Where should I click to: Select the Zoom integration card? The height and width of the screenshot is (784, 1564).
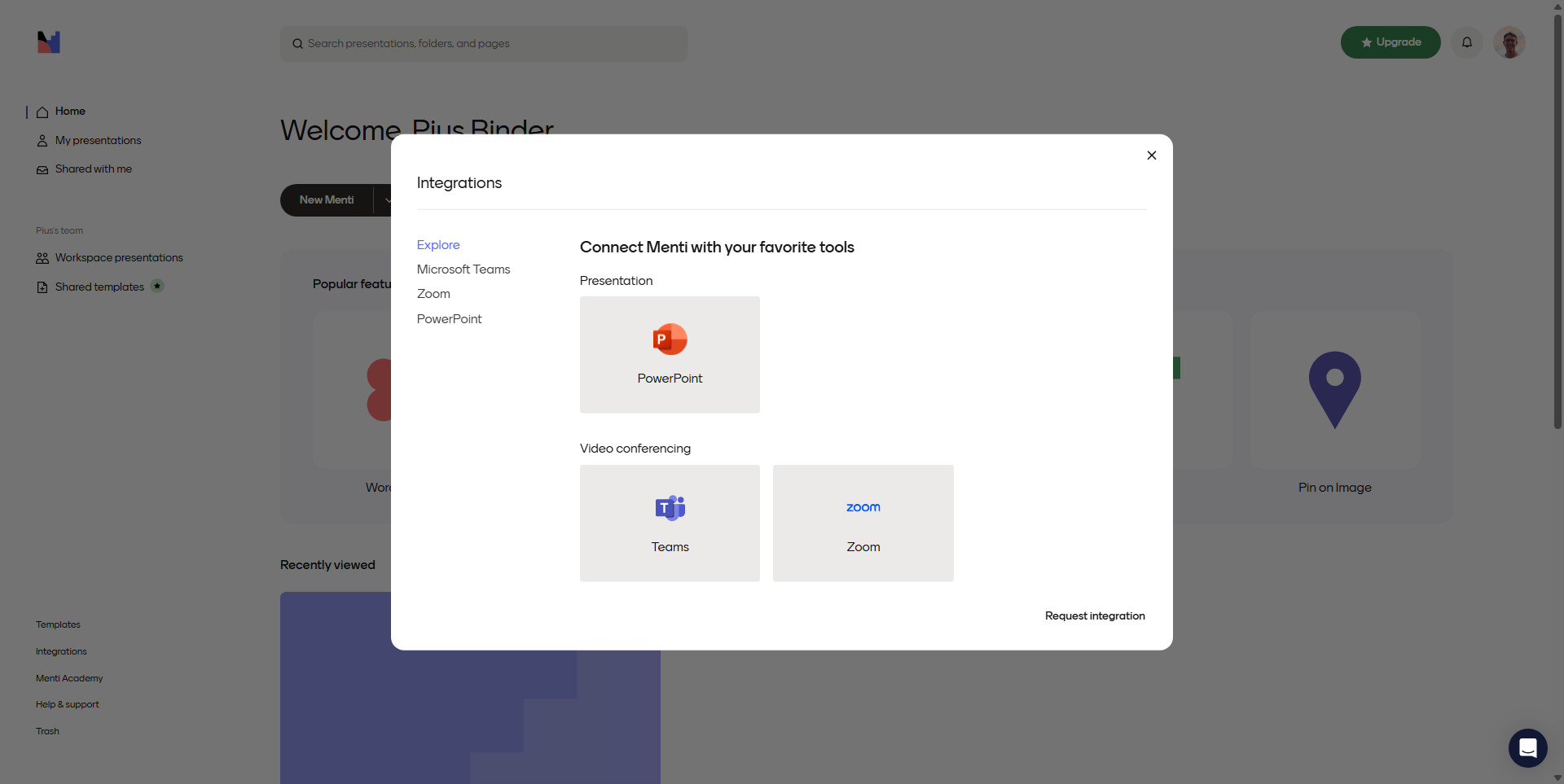point(863,523)
